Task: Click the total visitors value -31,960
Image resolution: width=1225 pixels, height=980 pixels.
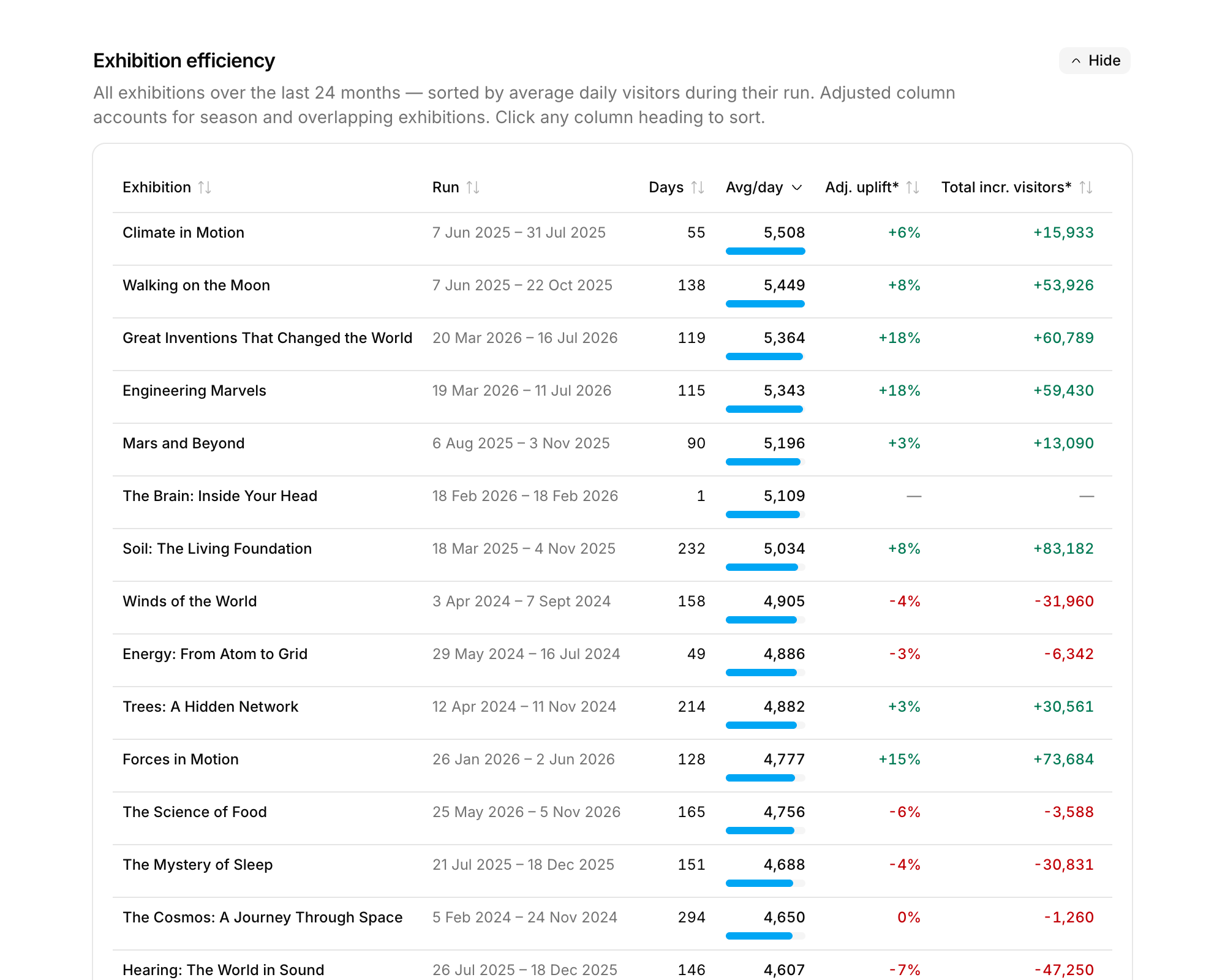Action: (1064, 601)
